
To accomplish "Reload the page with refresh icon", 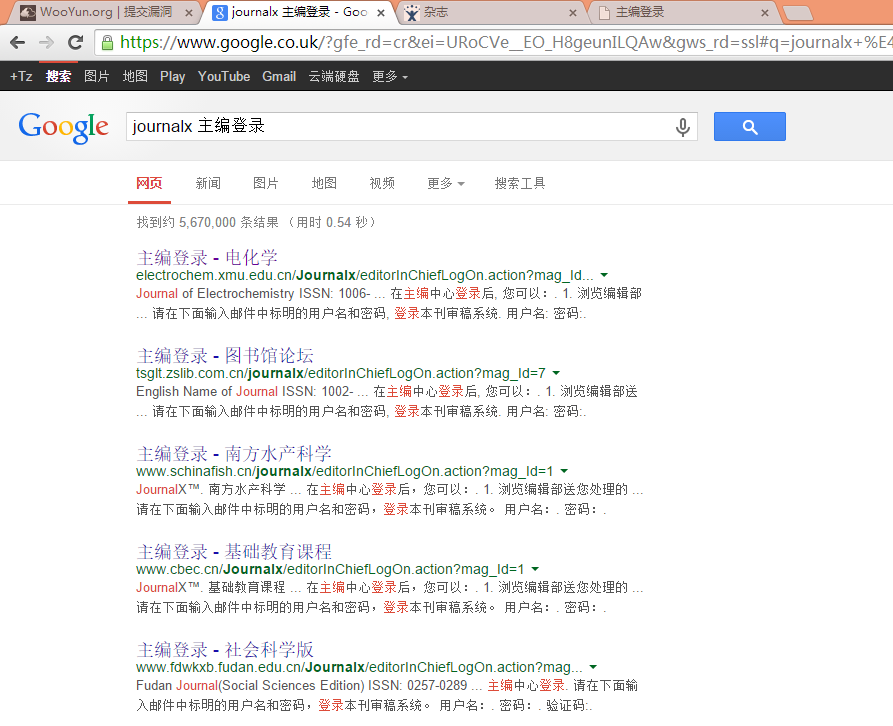I will pyautogui.click(x=75, y=42).
